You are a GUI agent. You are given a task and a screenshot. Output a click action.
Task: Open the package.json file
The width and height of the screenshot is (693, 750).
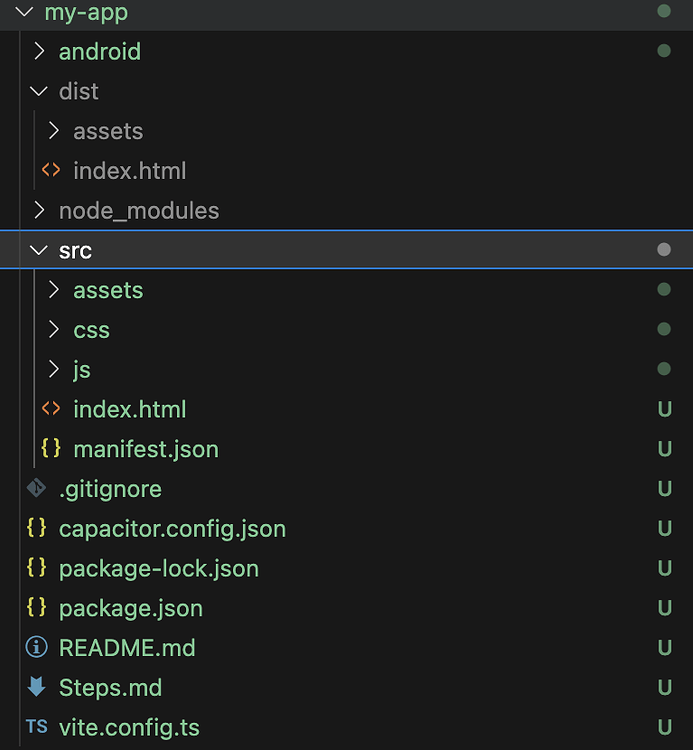tap(130, 608)
